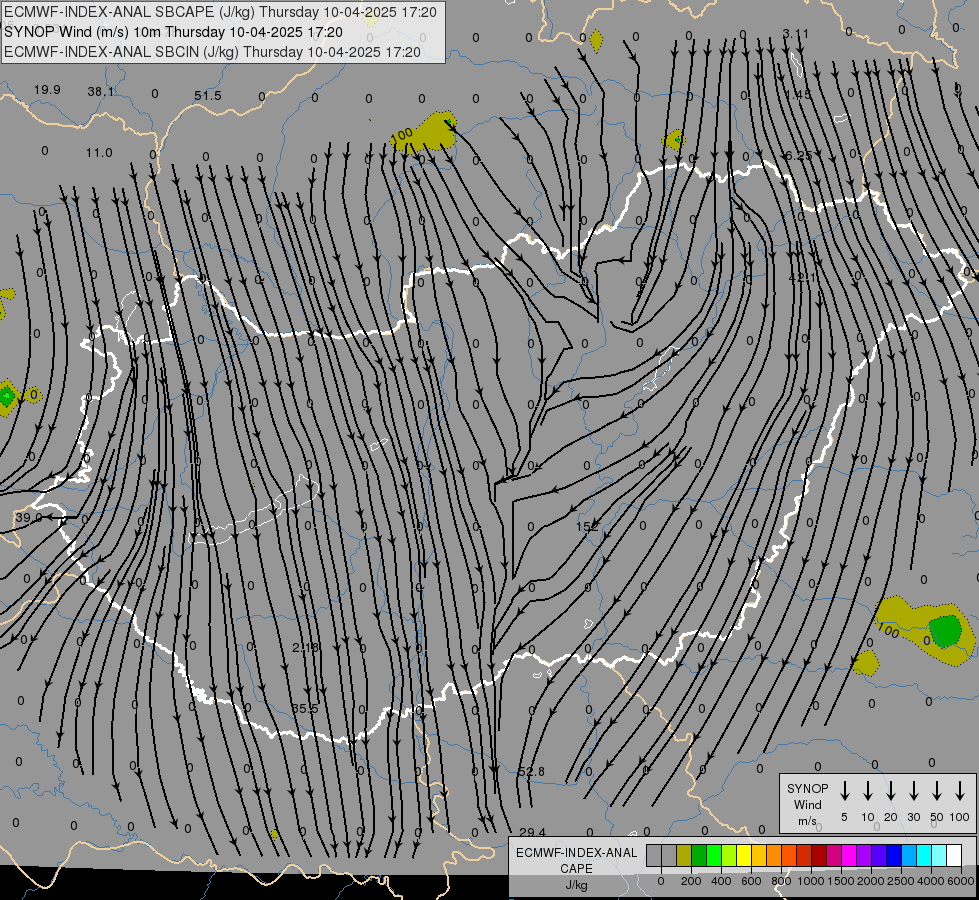The image size is (979, 900).
Task: Click the 1000 tick label on CAPE scale
Action: 810,881
